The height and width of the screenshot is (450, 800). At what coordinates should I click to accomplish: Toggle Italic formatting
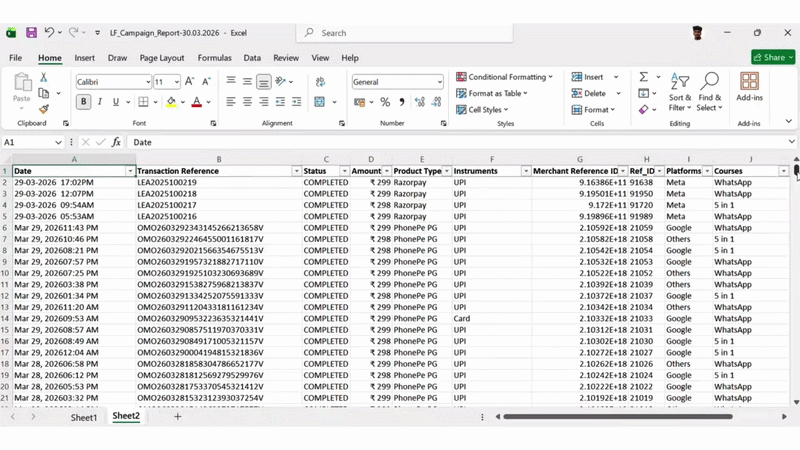pos(99,102)
